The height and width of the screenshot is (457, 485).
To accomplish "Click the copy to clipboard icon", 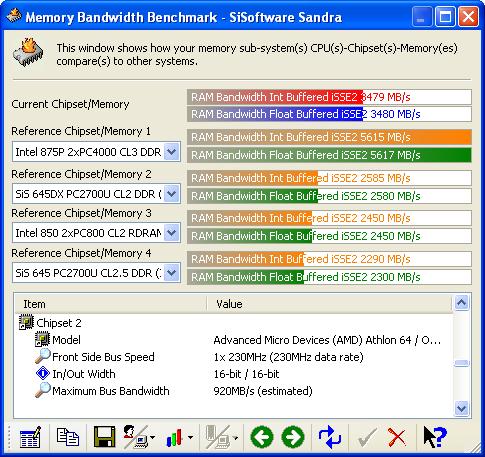I will click(68, 437).
